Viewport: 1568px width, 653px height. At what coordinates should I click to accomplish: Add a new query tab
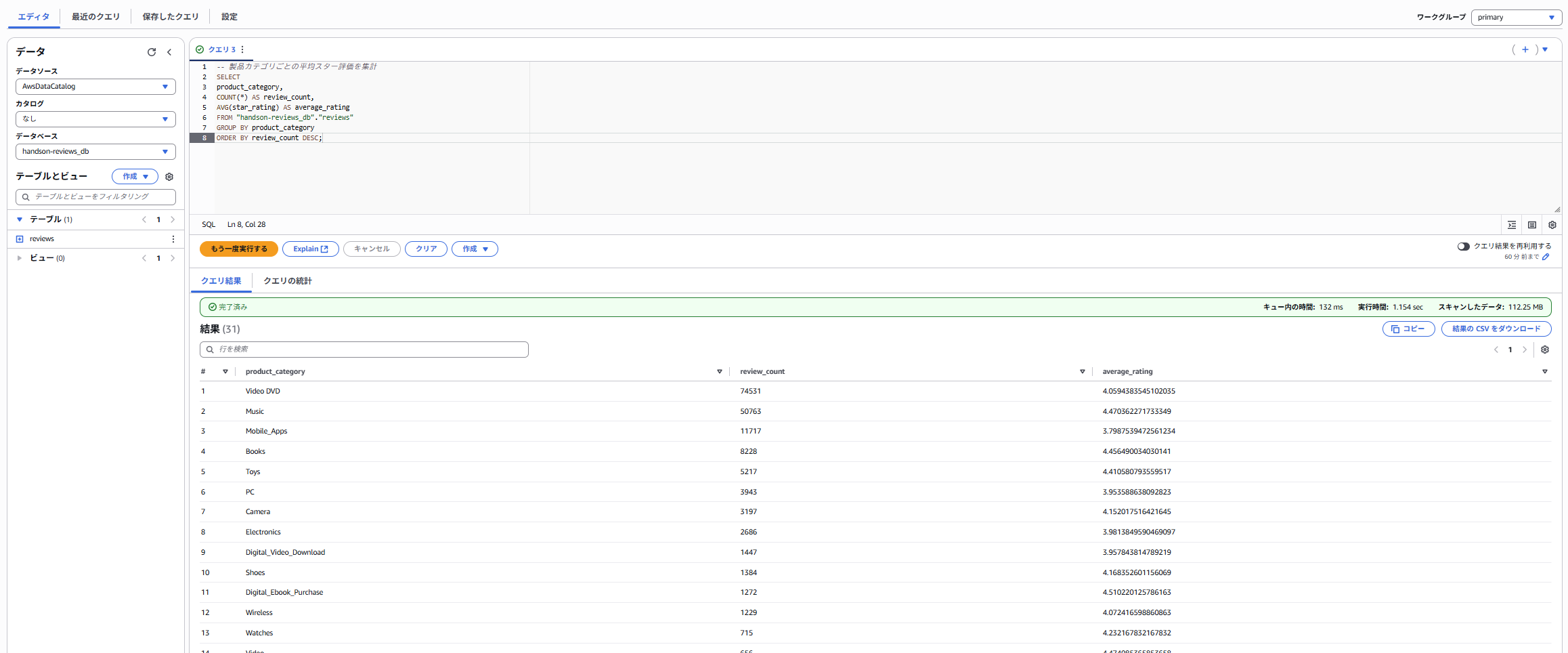(x=1525, y=49)
